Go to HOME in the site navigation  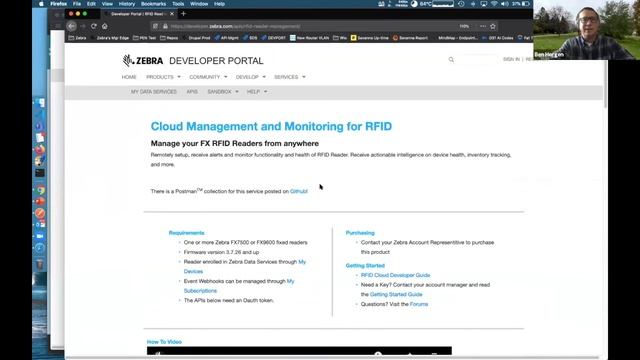pos(129,77)
